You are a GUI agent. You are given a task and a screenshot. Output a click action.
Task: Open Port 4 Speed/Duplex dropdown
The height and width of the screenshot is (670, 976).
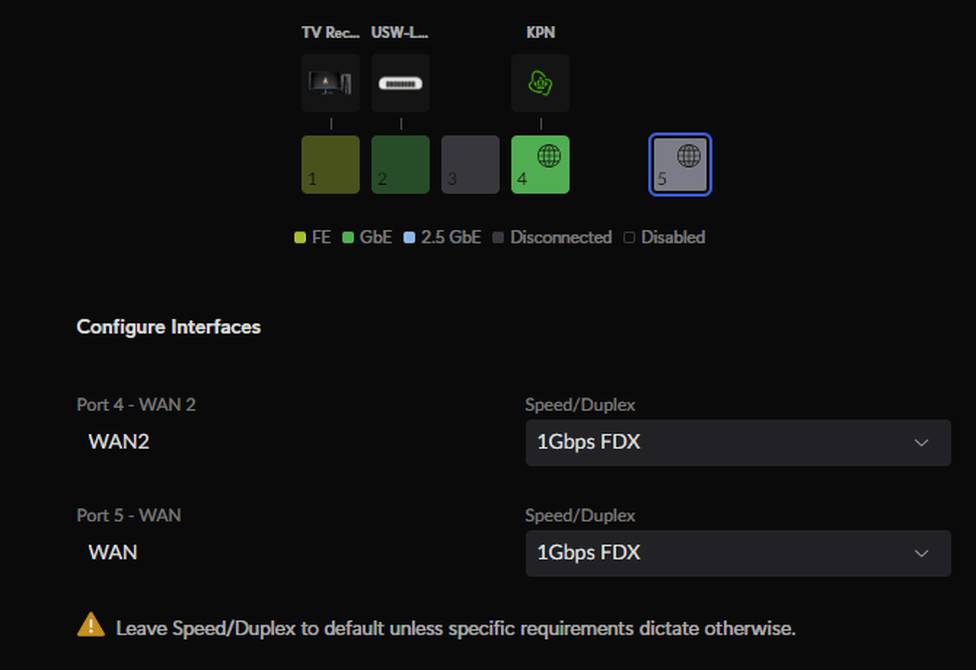tap(738, 442)
